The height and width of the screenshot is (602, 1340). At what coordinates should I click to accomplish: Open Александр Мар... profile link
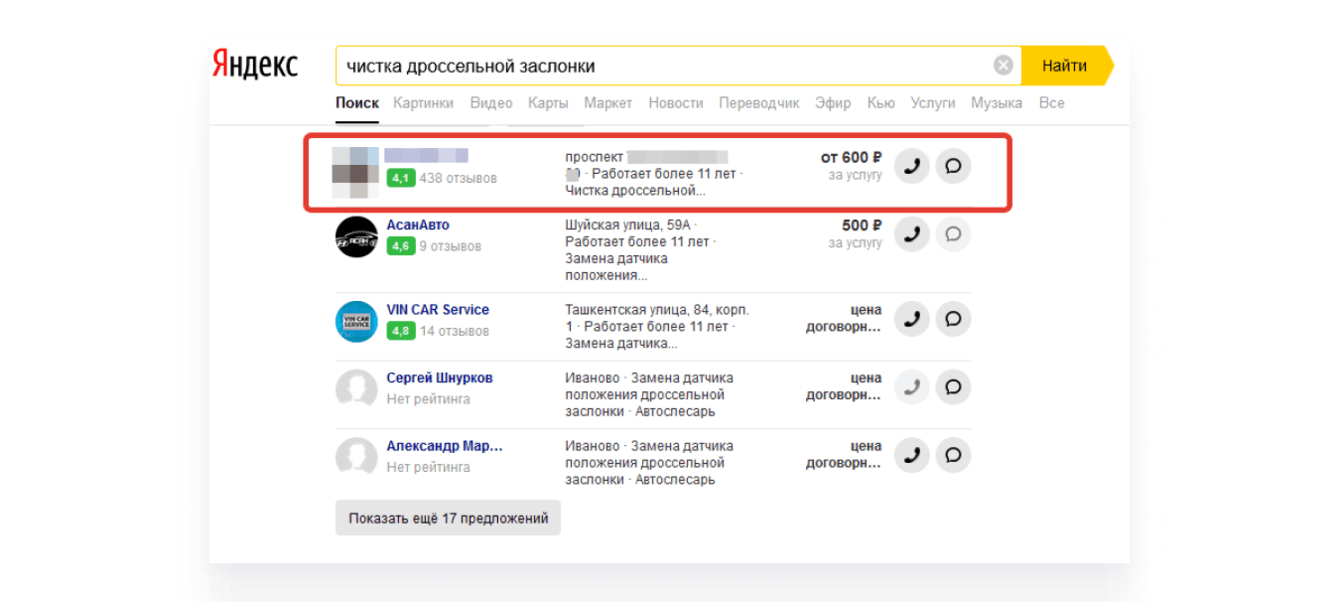(445, 446)
